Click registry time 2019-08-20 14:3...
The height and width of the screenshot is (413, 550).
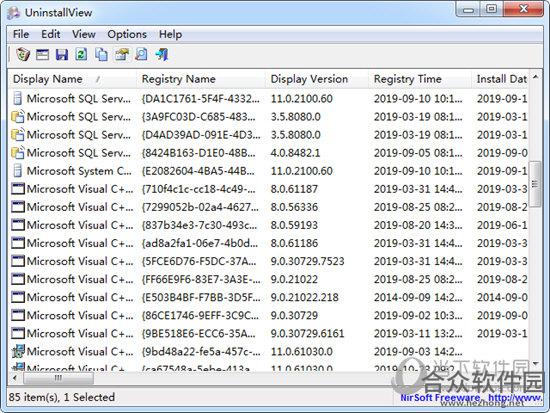[418, 225]
